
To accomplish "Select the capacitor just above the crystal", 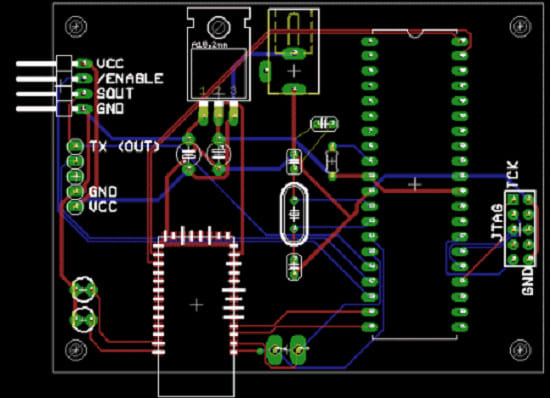I will (294, 162).
